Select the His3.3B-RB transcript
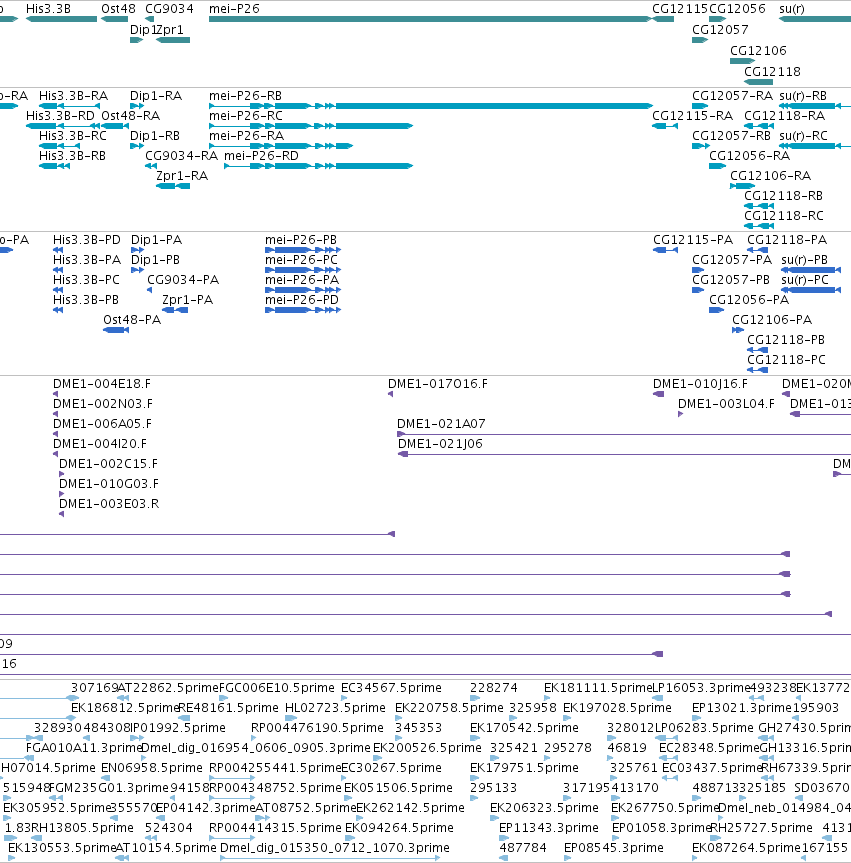 [x=54, y=166]
